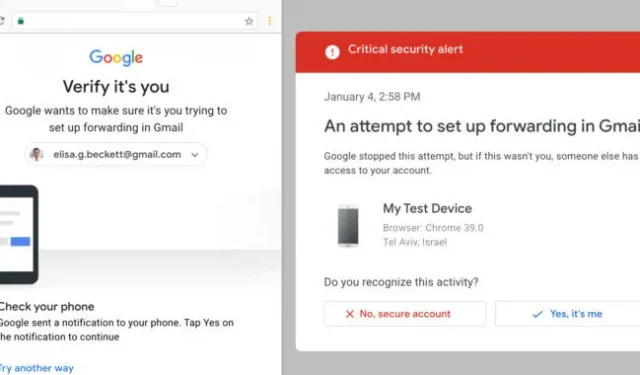
Task: Click the forwarding attempt headline text
Action: [482, 126]
